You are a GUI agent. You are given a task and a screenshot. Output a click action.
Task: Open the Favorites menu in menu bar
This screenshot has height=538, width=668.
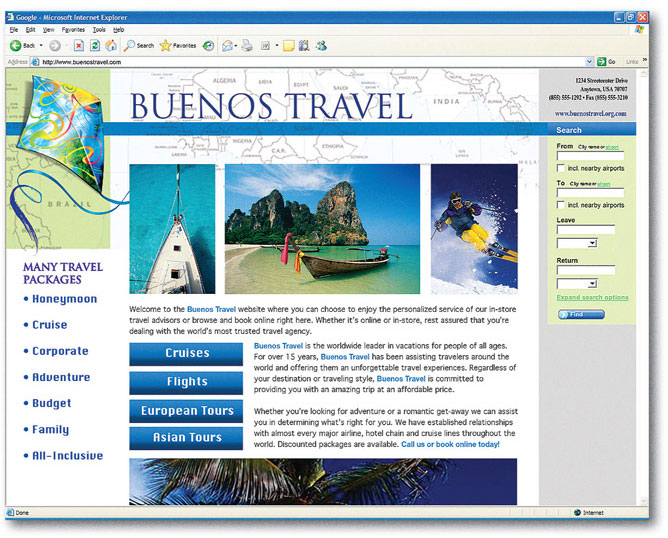[x=73, y=30]
